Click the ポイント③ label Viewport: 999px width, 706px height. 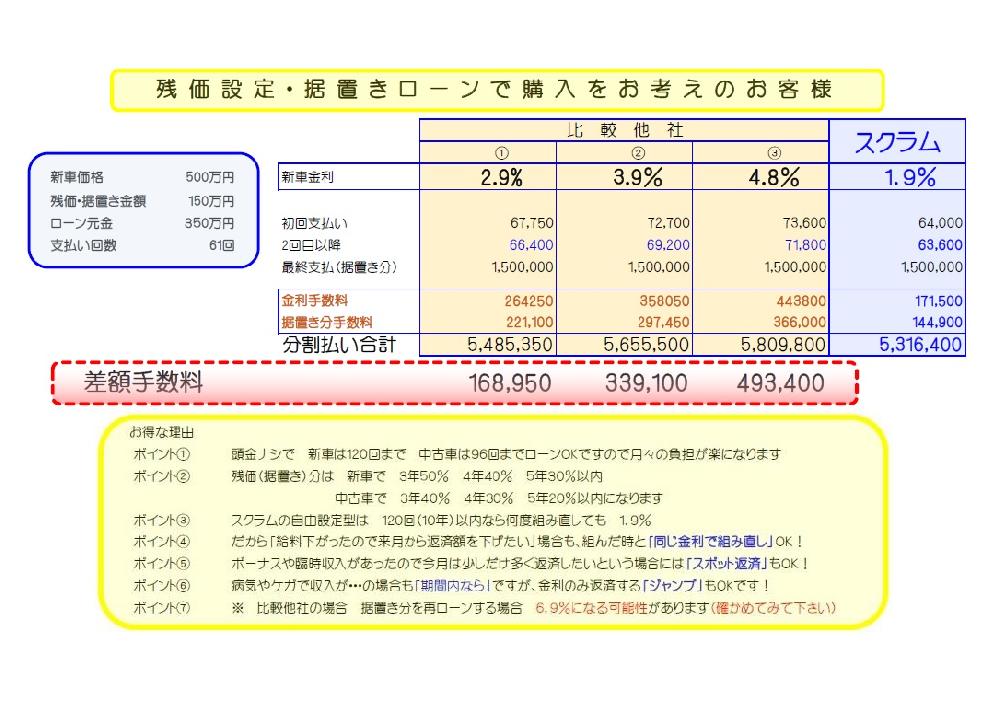[x=161, y=521]
